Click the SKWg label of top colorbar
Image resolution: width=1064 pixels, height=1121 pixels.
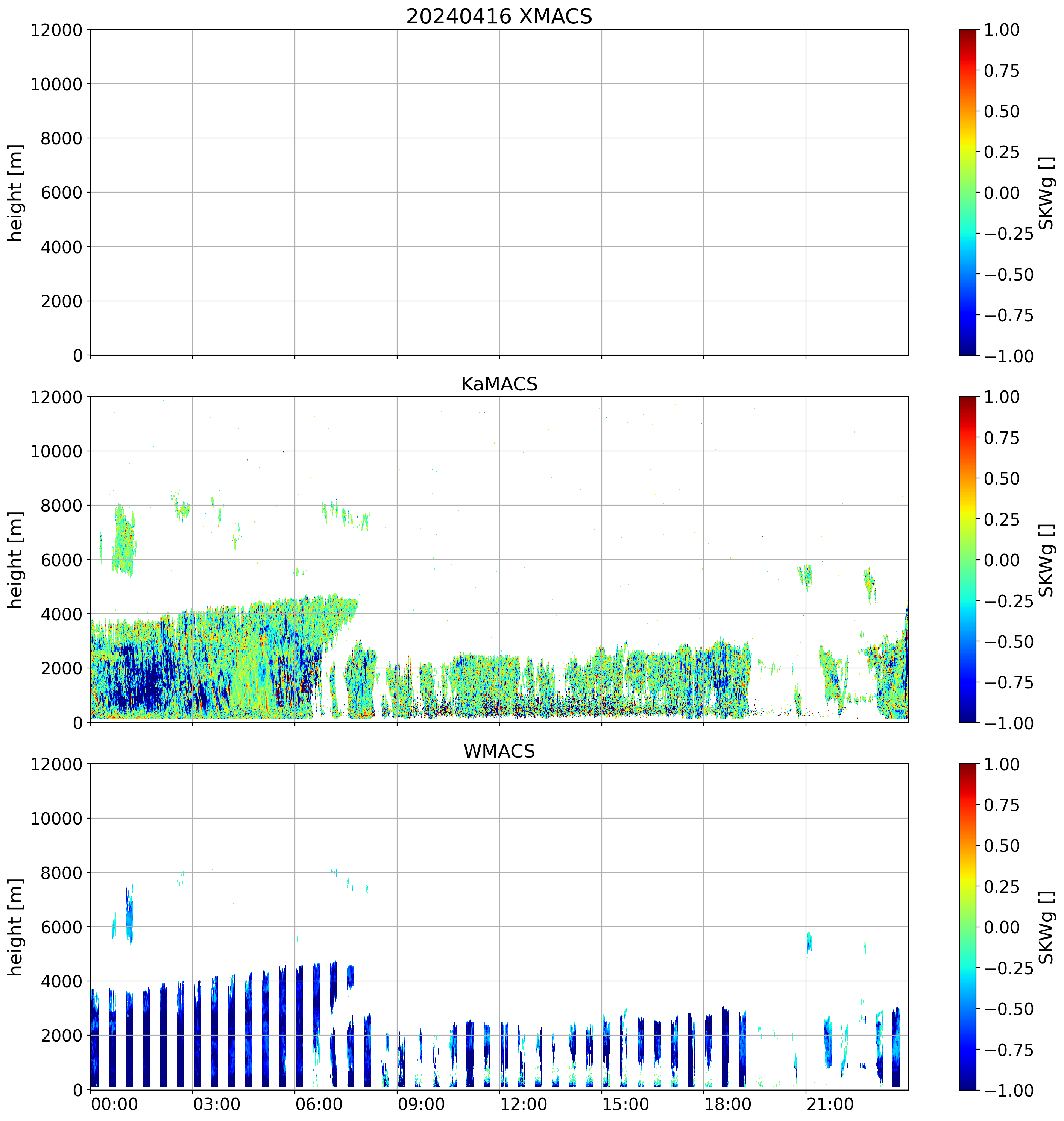click(1046, 193)
